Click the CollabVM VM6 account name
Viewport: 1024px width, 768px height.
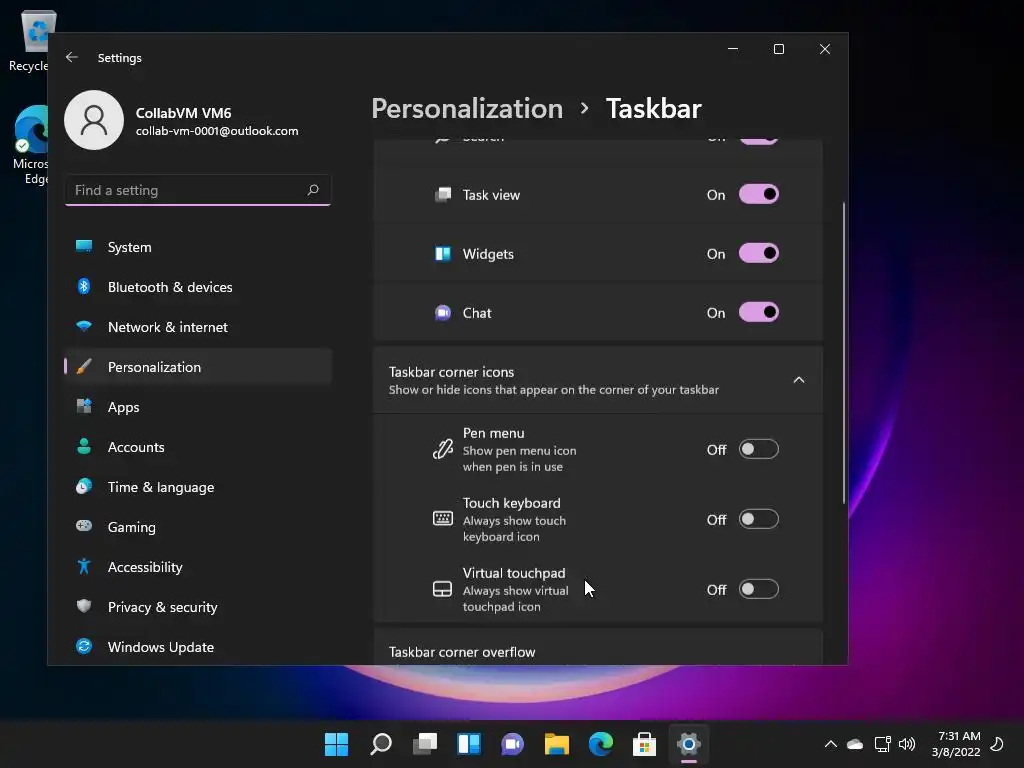(x=184, y=113)
